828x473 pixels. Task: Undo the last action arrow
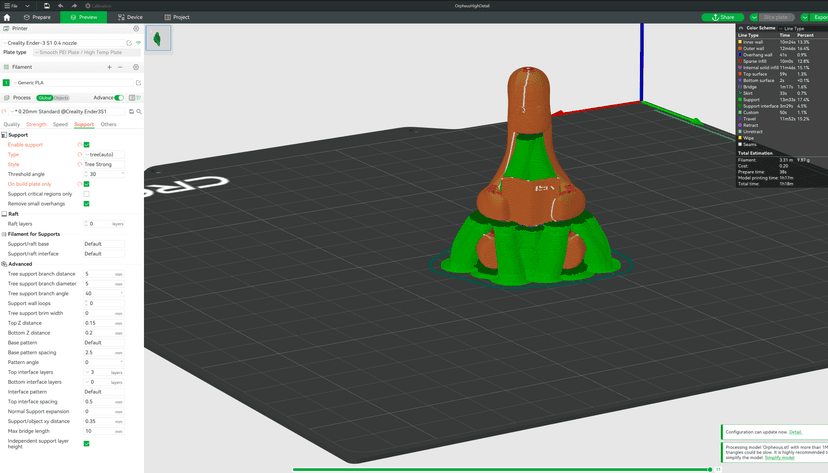pyautogui.click(x=61, y=6)
